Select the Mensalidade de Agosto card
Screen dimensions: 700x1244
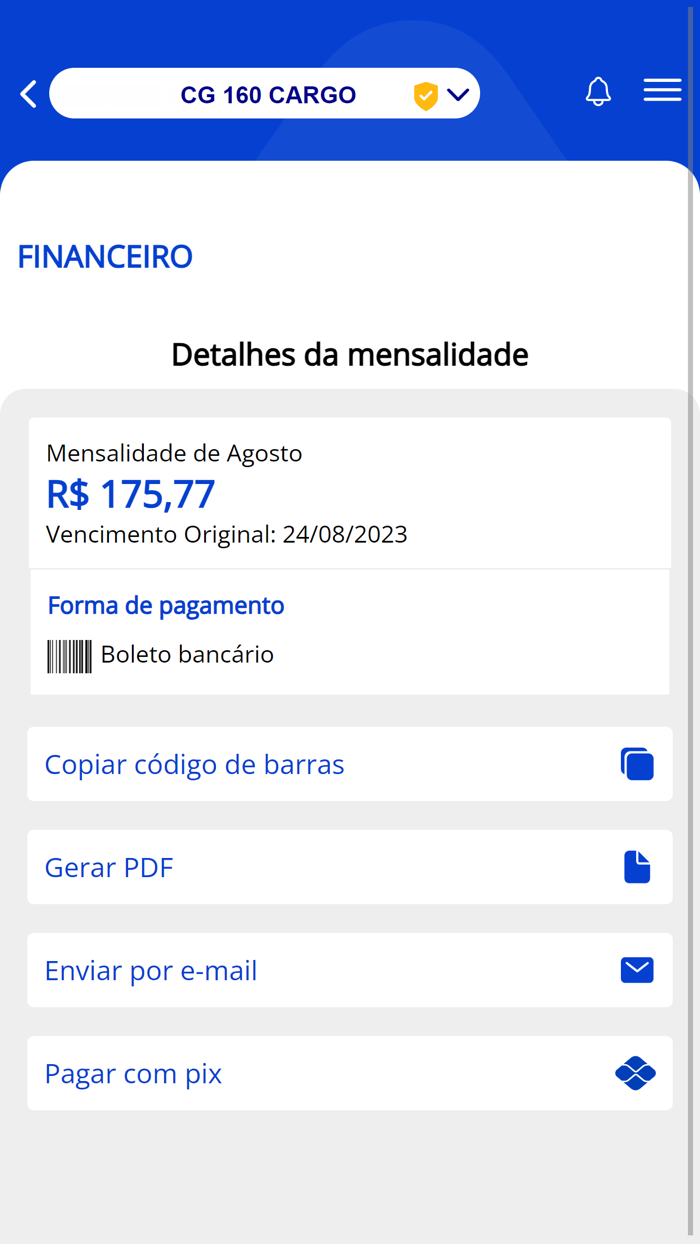pyautogui.click(x=175, y=453)
